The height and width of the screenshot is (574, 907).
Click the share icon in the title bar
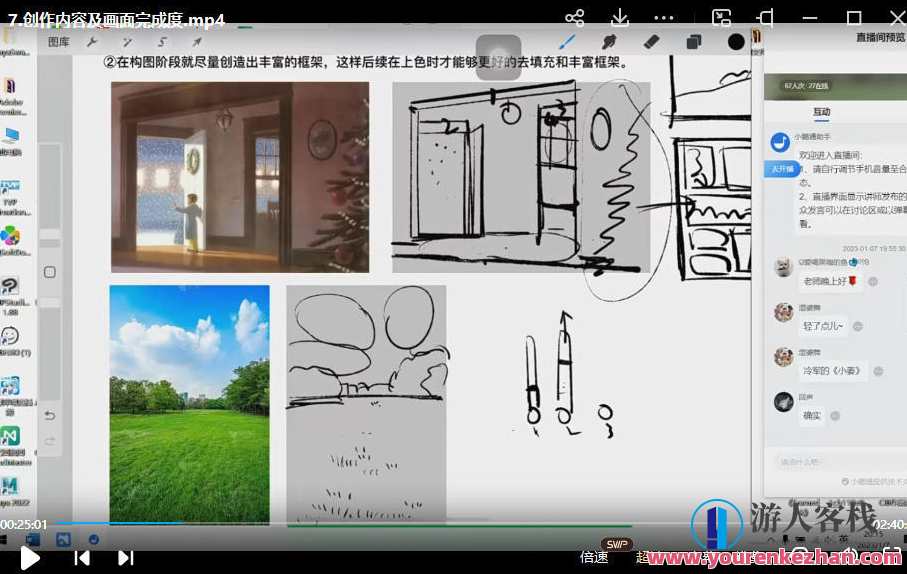pyautogui.click(x=574, y=18)
